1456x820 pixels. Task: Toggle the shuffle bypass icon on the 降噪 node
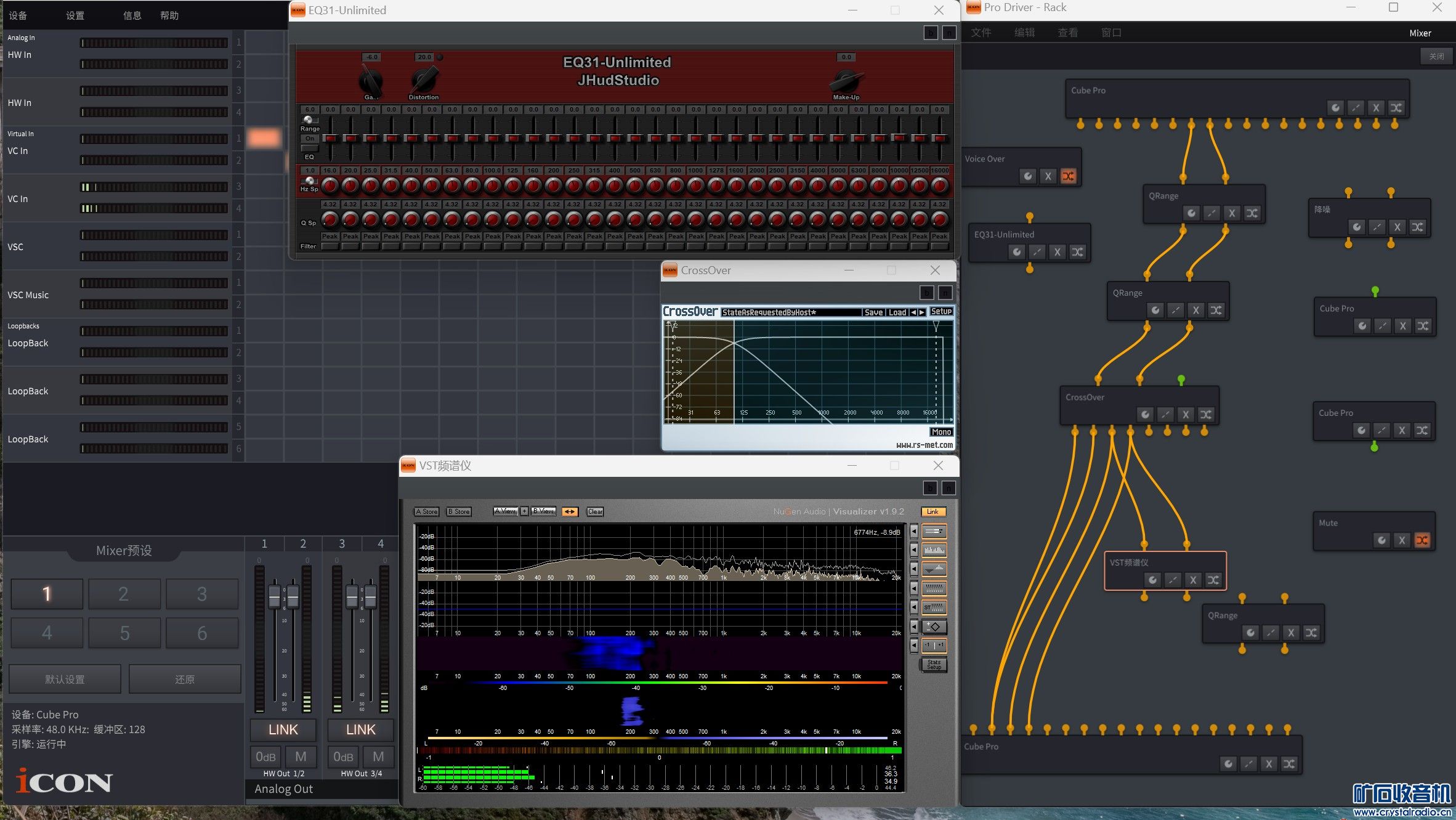coord(1417,227)
